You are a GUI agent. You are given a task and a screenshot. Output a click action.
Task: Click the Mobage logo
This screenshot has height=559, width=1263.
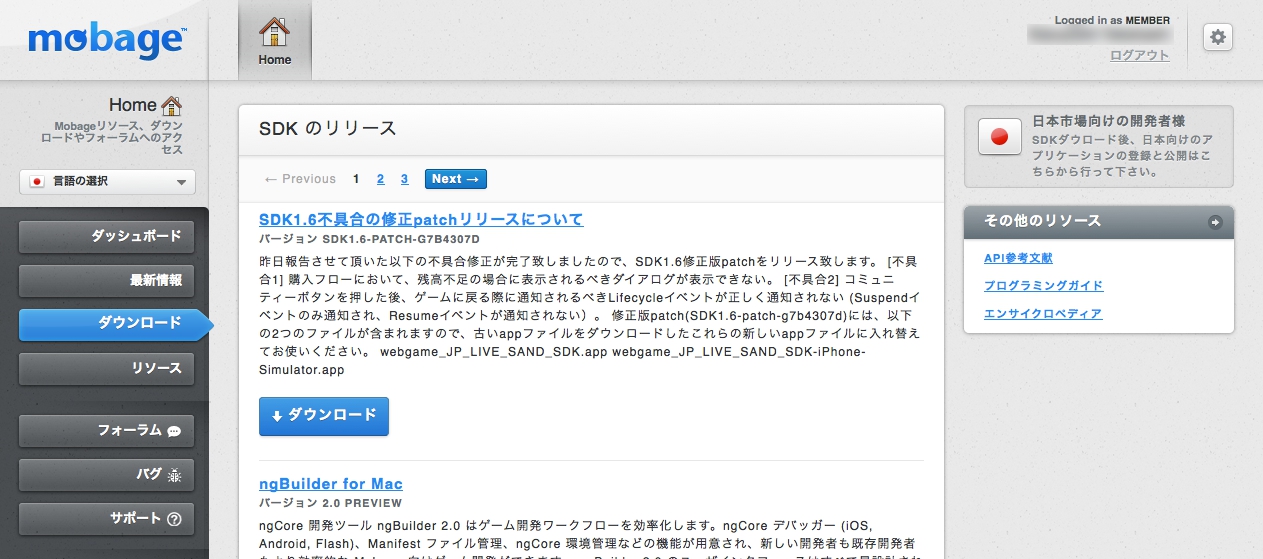[107, 41]
